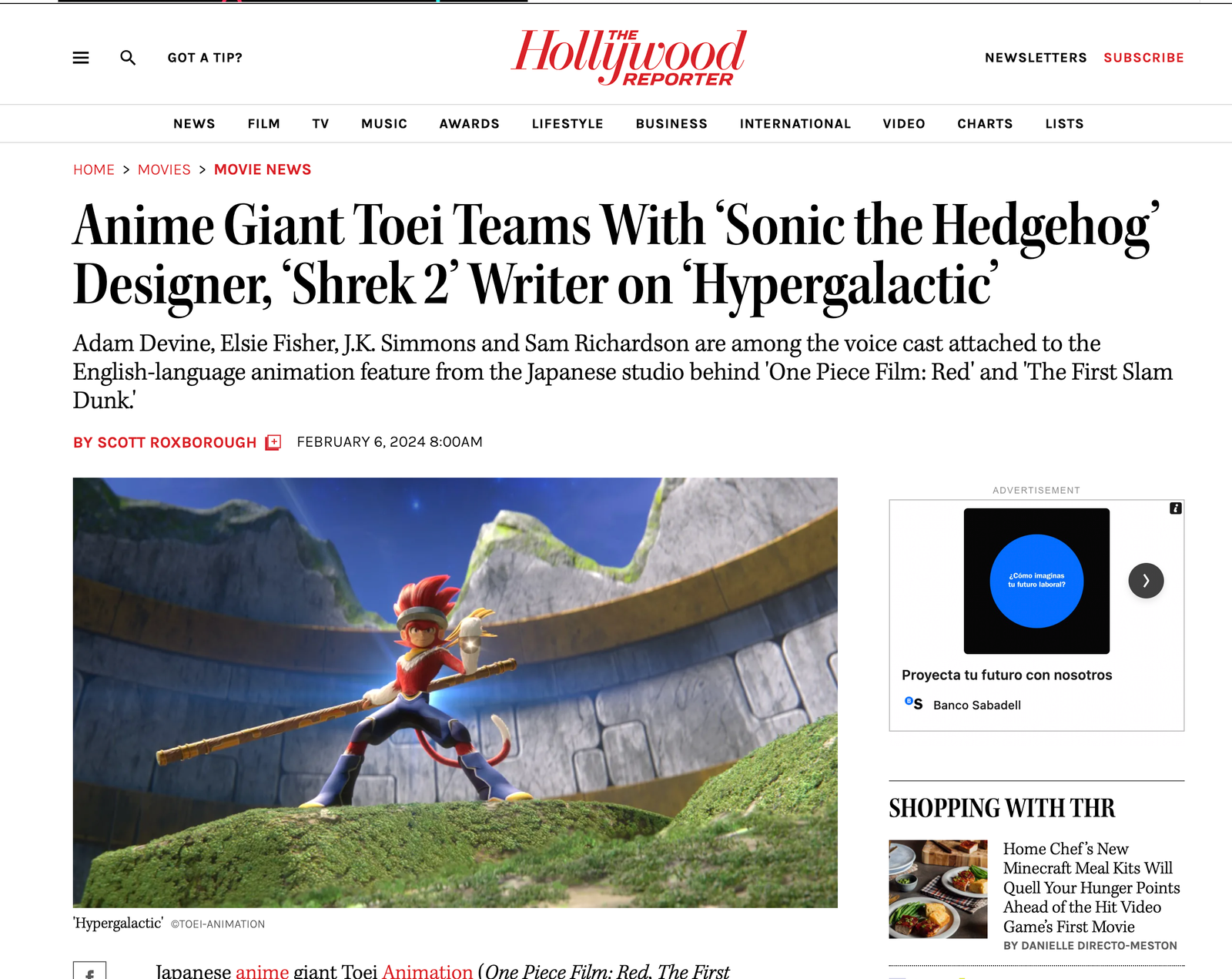The height and width of the screenshot is (979, 1232).
Task: Share article via Facebook icon
Action: pyautogui.click(x=90, y=972)
